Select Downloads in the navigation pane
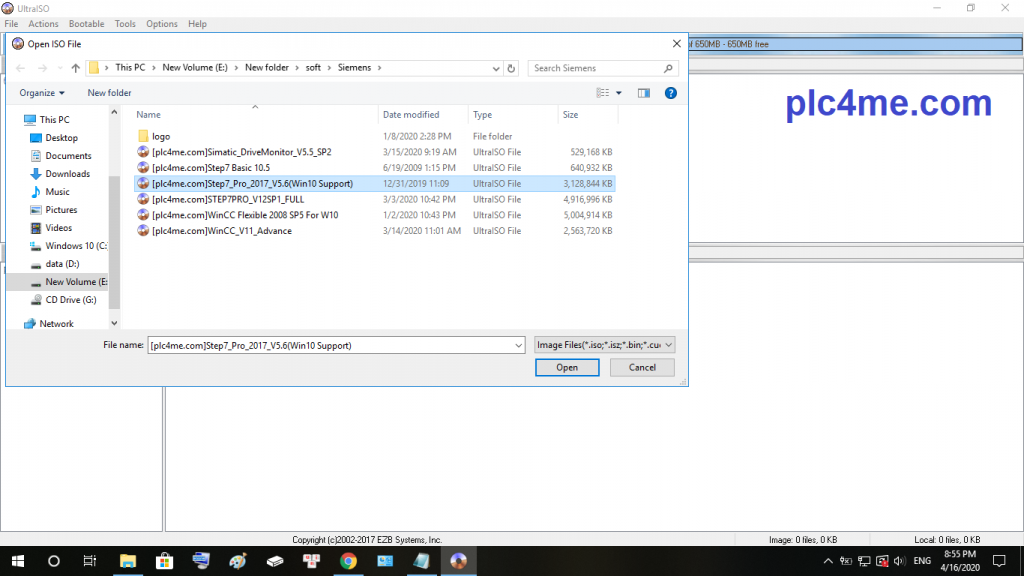 67,174
